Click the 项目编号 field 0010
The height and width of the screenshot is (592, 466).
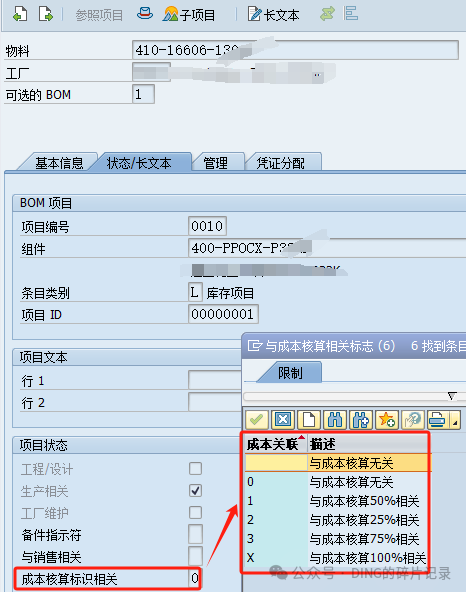click(x=207, y=226)
